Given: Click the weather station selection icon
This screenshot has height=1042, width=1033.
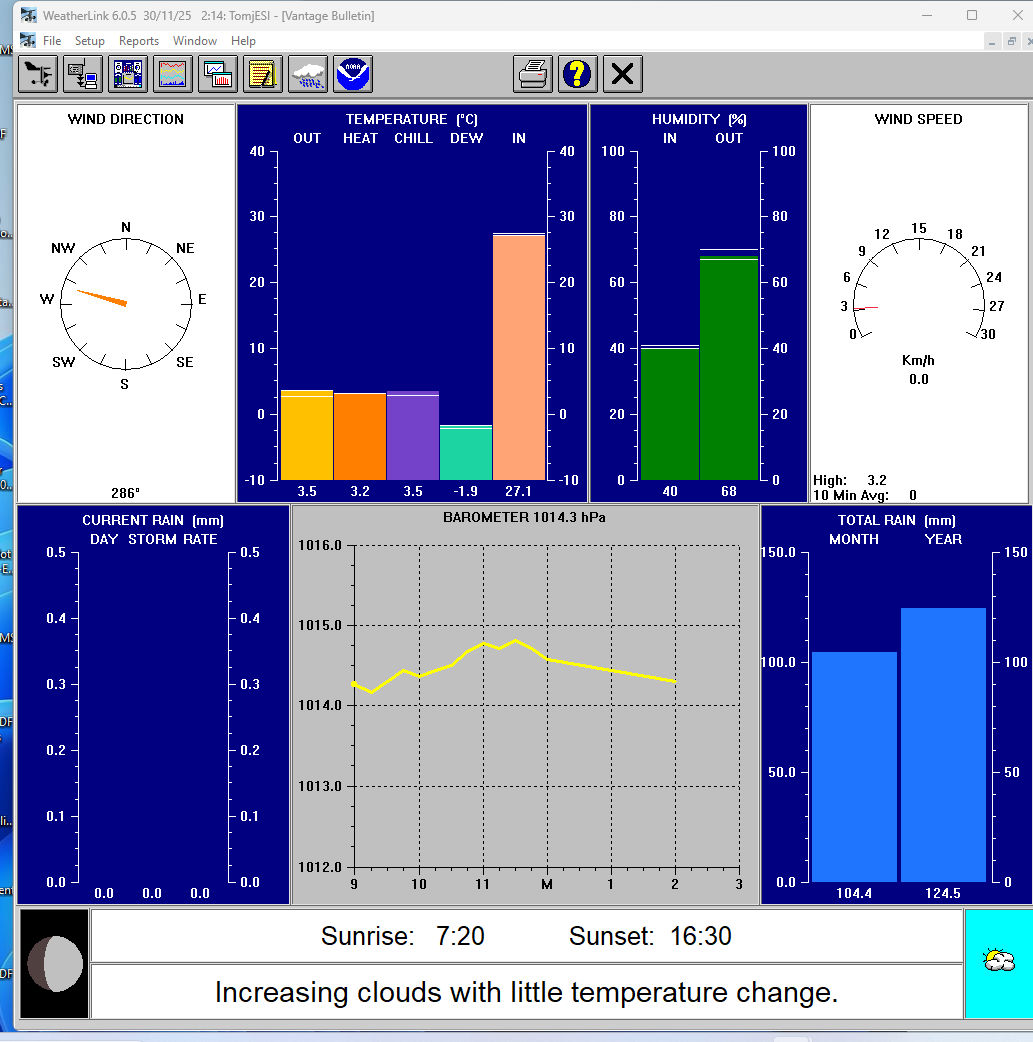Looking at the screenshot, I should point(38,74).
